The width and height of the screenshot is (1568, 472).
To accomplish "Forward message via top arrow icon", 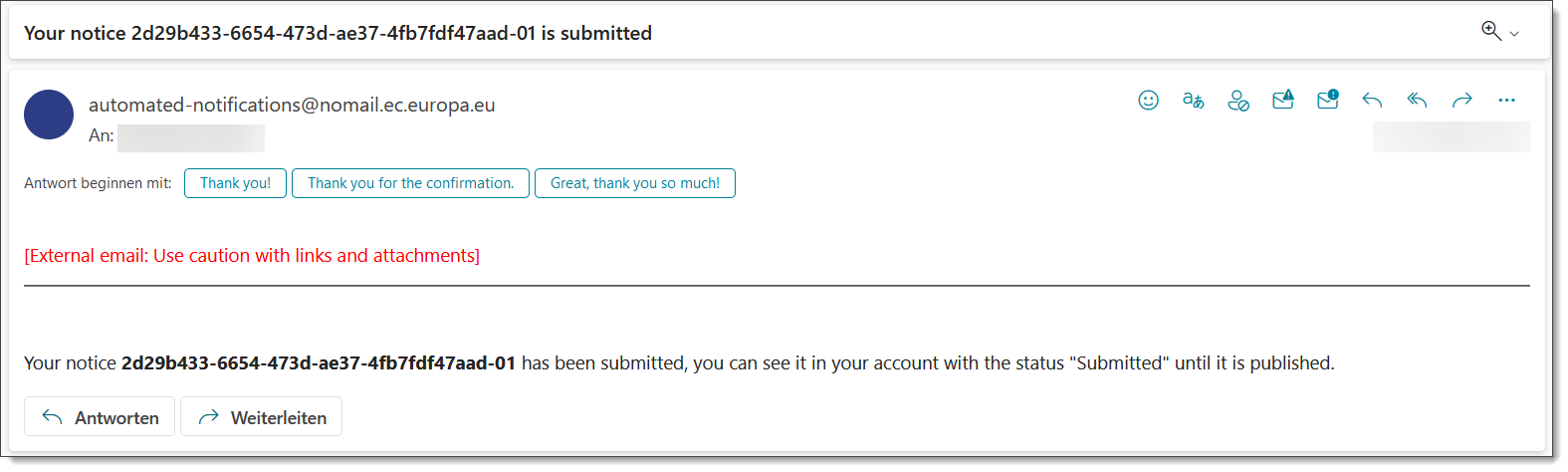I will 1461,100.
